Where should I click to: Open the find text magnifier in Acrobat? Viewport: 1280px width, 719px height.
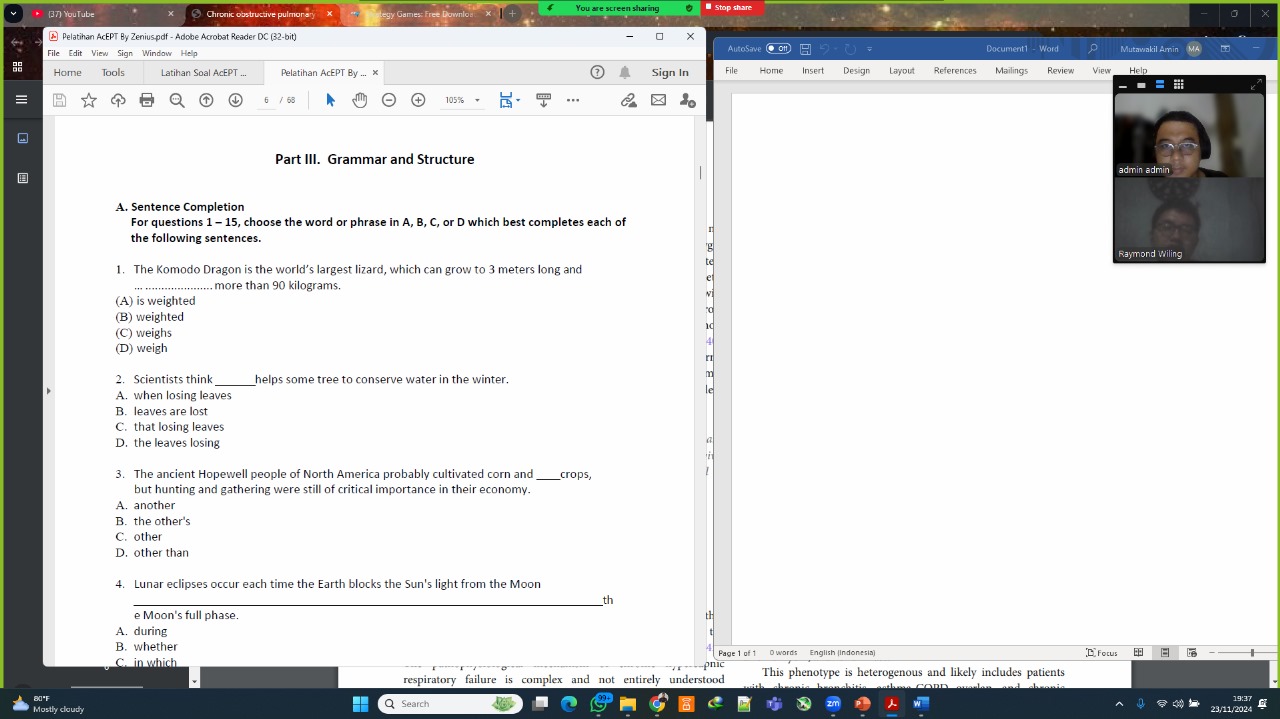pos(177,100)
